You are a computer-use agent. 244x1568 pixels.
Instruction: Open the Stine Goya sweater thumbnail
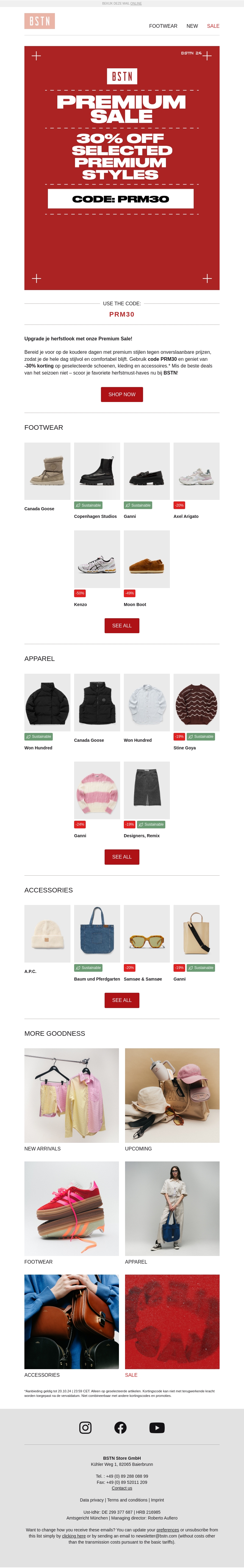tap(196, 702)
